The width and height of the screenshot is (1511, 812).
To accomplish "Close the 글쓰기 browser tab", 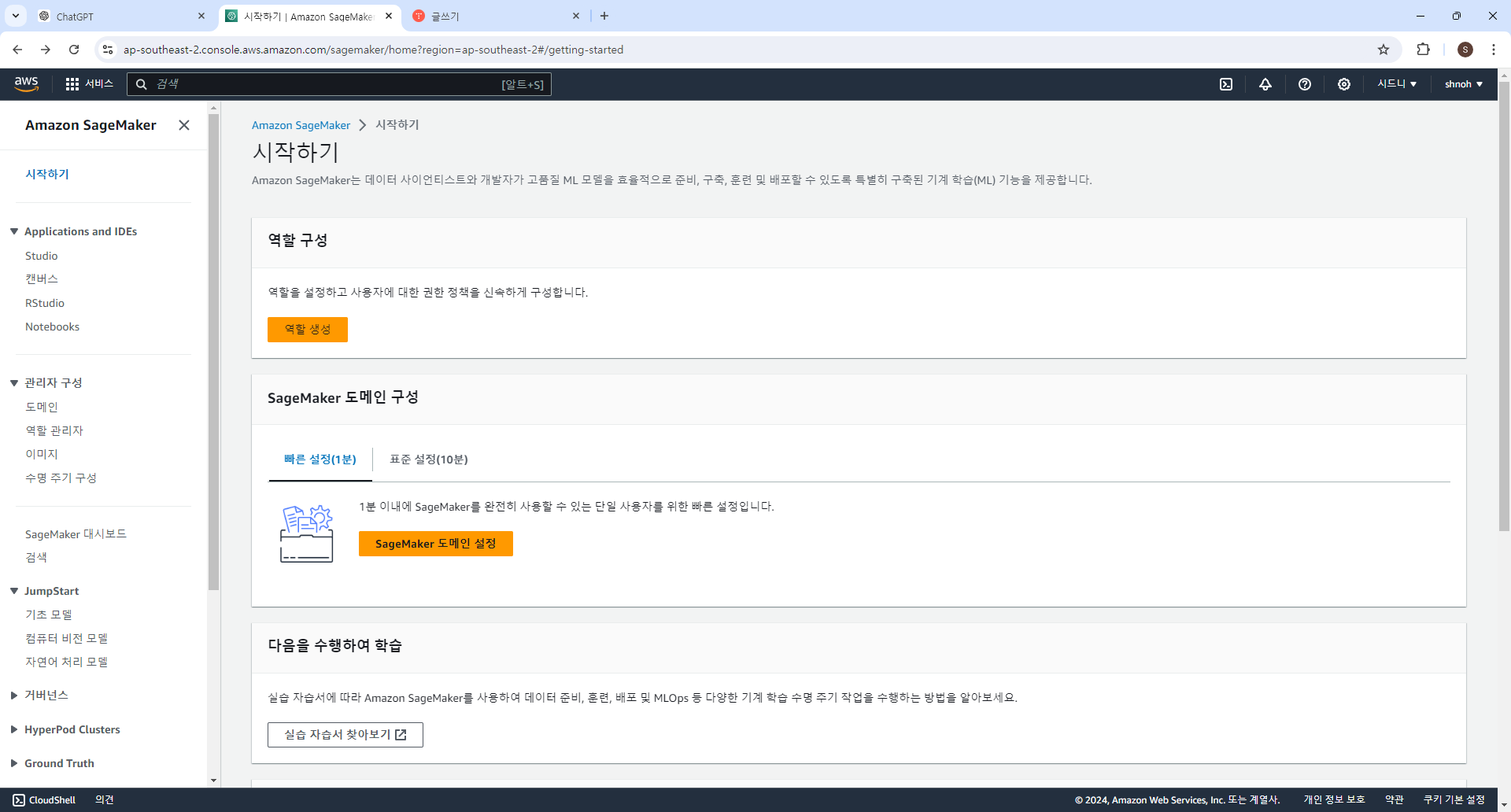I will coord(576,16).
